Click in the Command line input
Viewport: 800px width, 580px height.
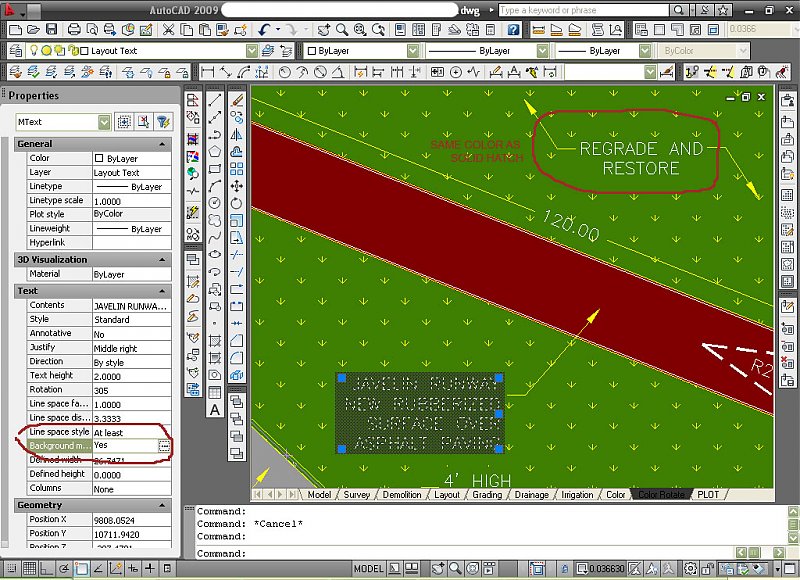464,553
